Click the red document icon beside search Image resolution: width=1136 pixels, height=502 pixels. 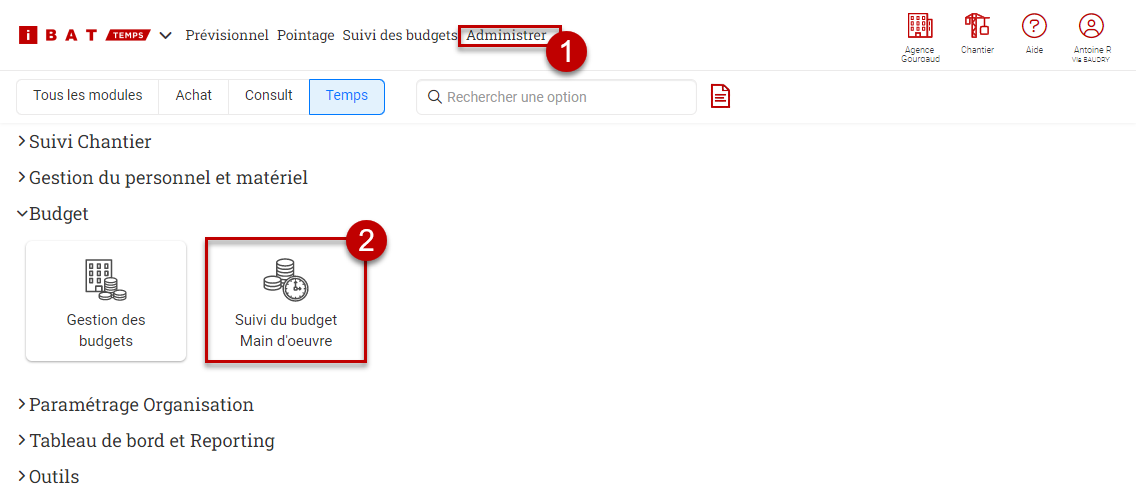coord(720,97)
